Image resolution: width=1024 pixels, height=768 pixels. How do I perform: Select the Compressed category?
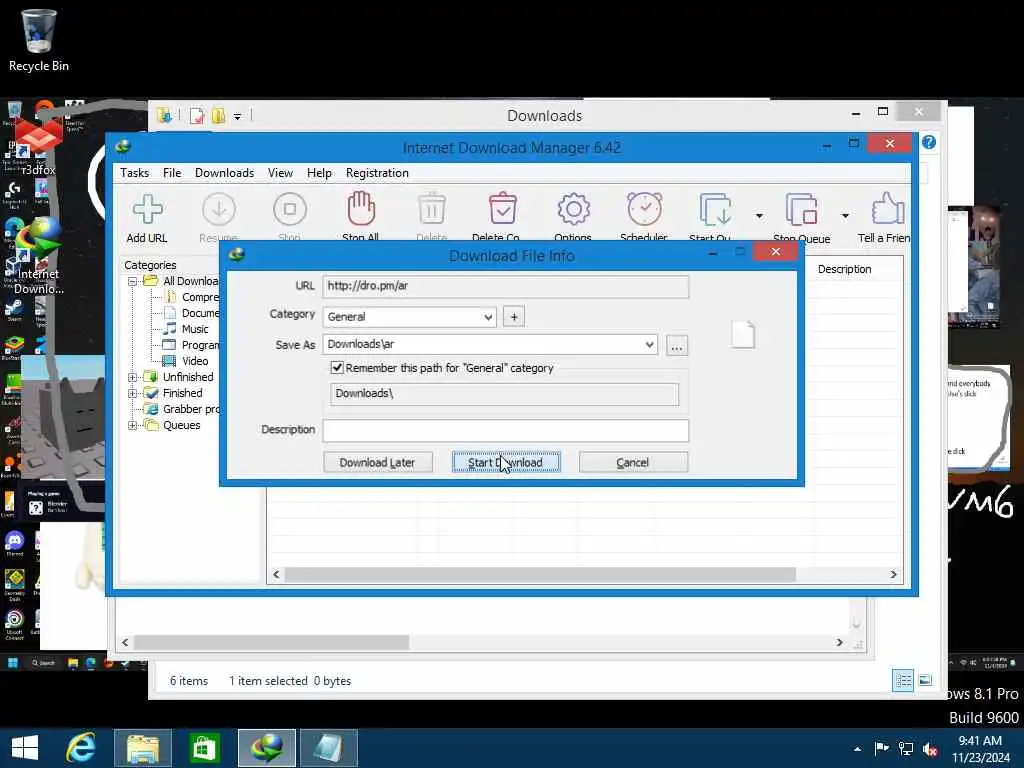pyautogui.click(x=192, y=297)
